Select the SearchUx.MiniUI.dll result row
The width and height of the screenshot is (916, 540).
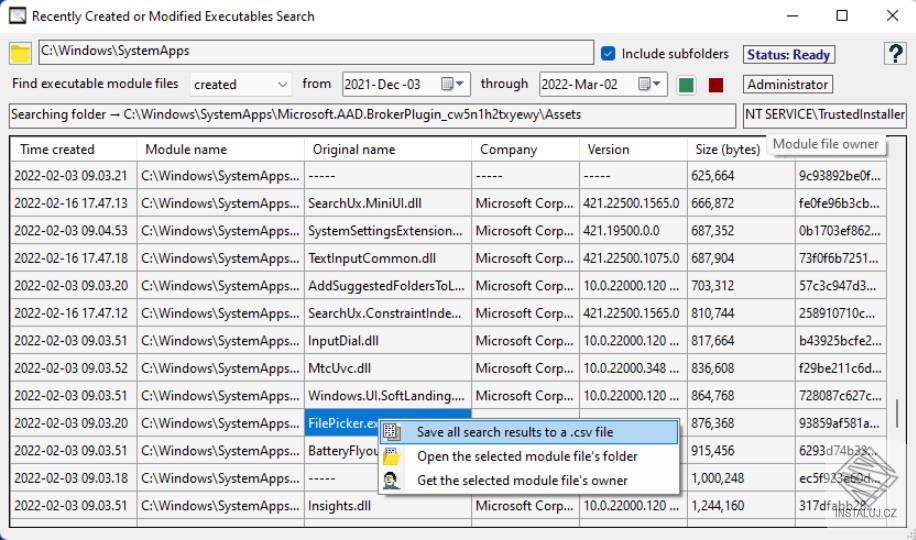coord(447,203)
